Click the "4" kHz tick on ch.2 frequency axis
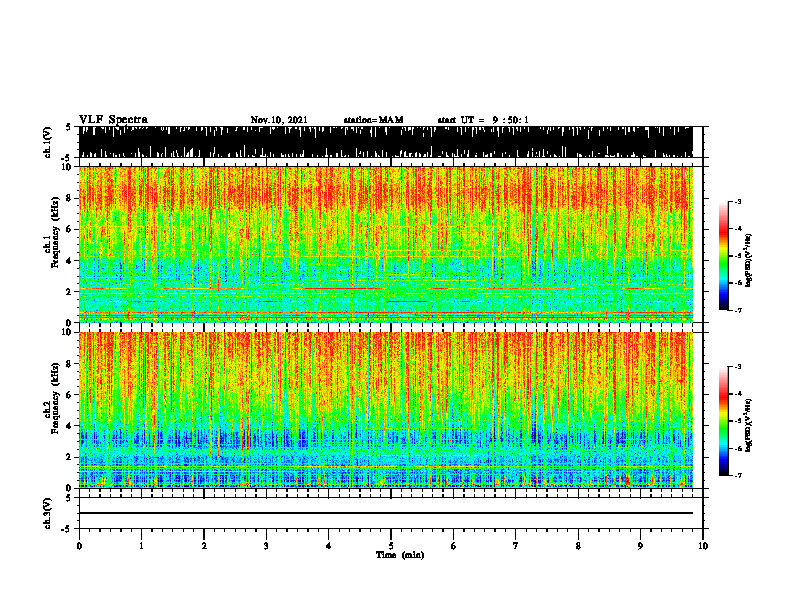The width and height of the screenshot is (792, 612). (x=70, y=426)
